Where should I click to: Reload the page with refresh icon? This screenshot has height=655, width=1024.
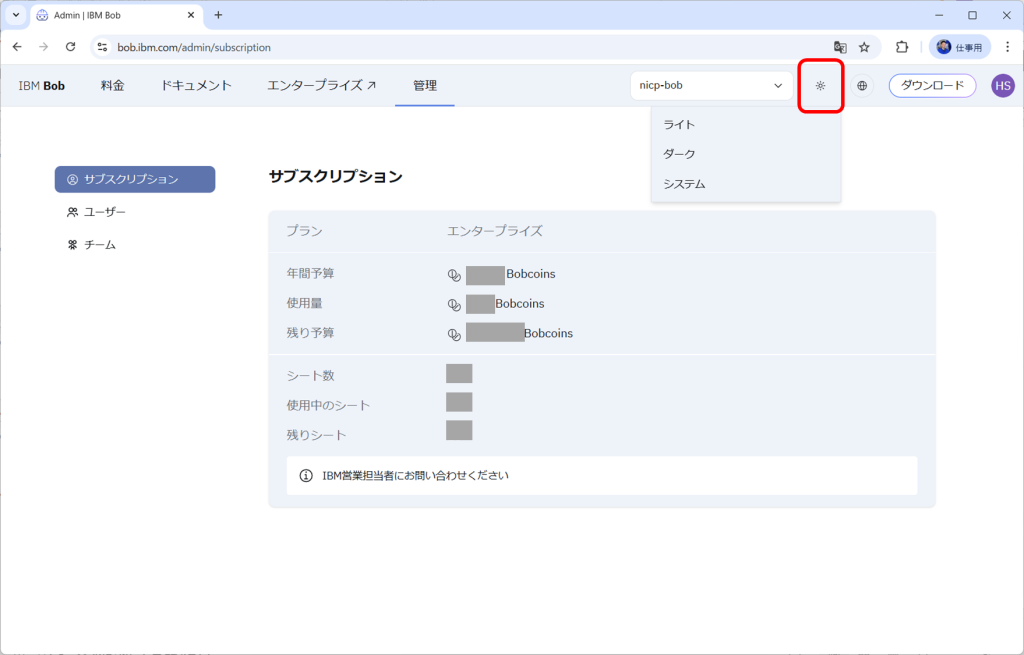tap(71, 47)
